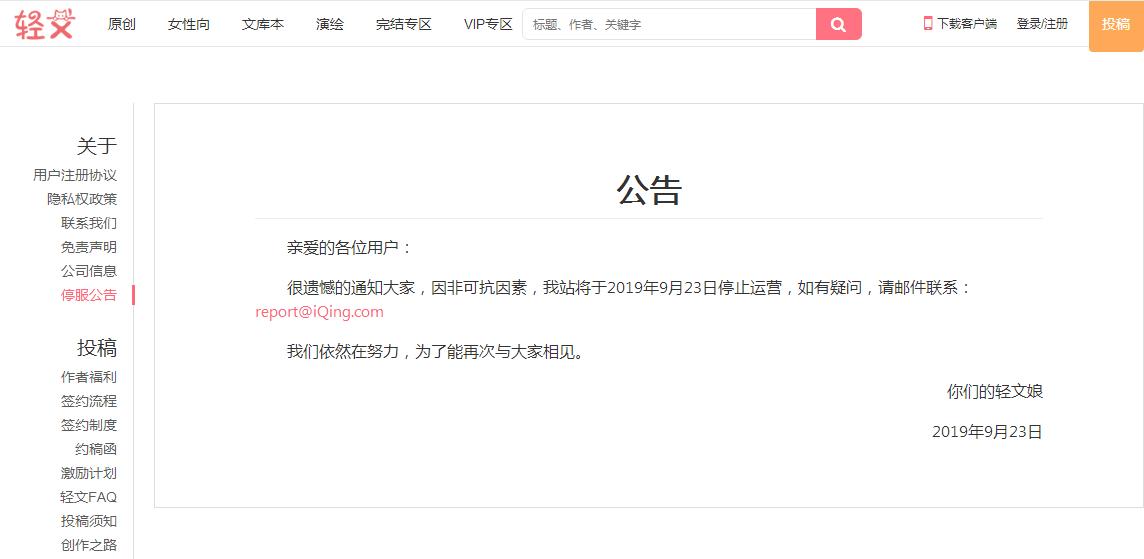The width and height of the screenshot is (1144, 559).
Task: Open the 约稿函 page
Action: (96, 449)
